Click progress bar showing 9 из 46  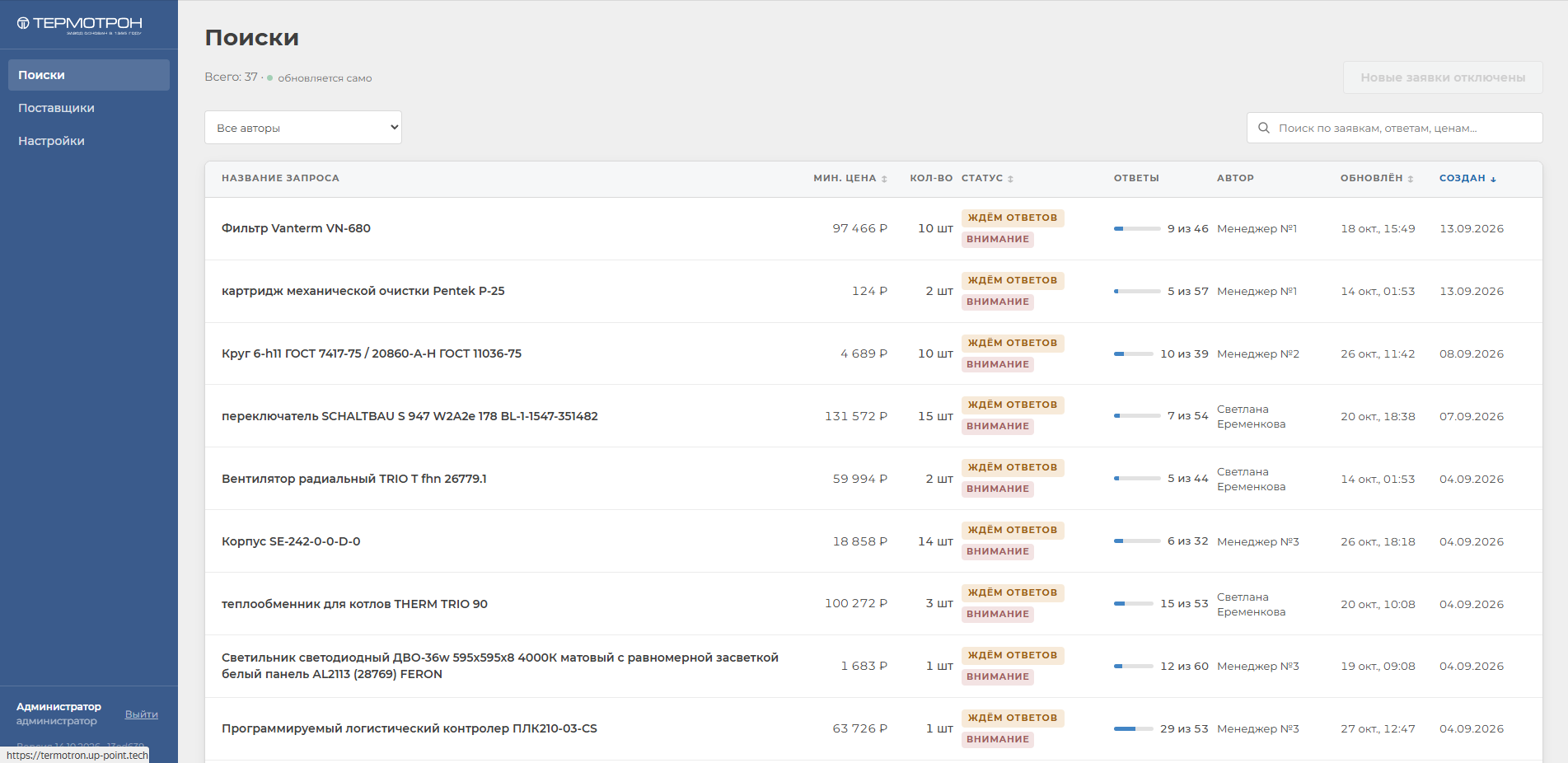click(1136, 229)
